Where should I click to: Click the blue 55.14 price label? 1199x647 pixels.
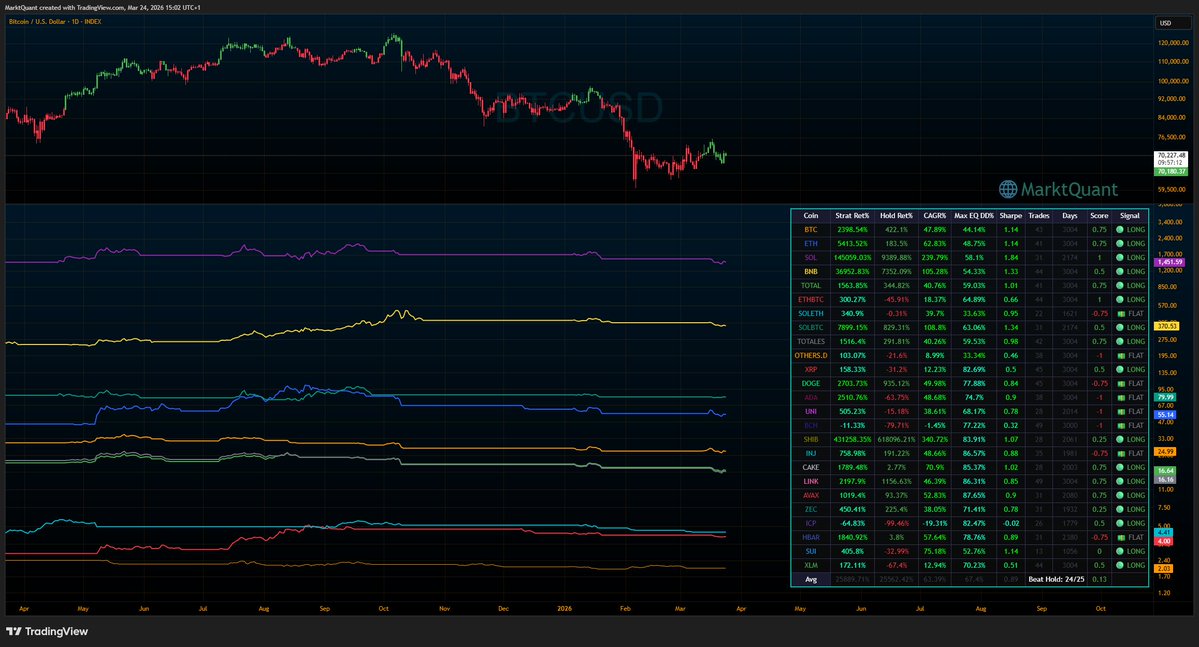point(1165,415)
